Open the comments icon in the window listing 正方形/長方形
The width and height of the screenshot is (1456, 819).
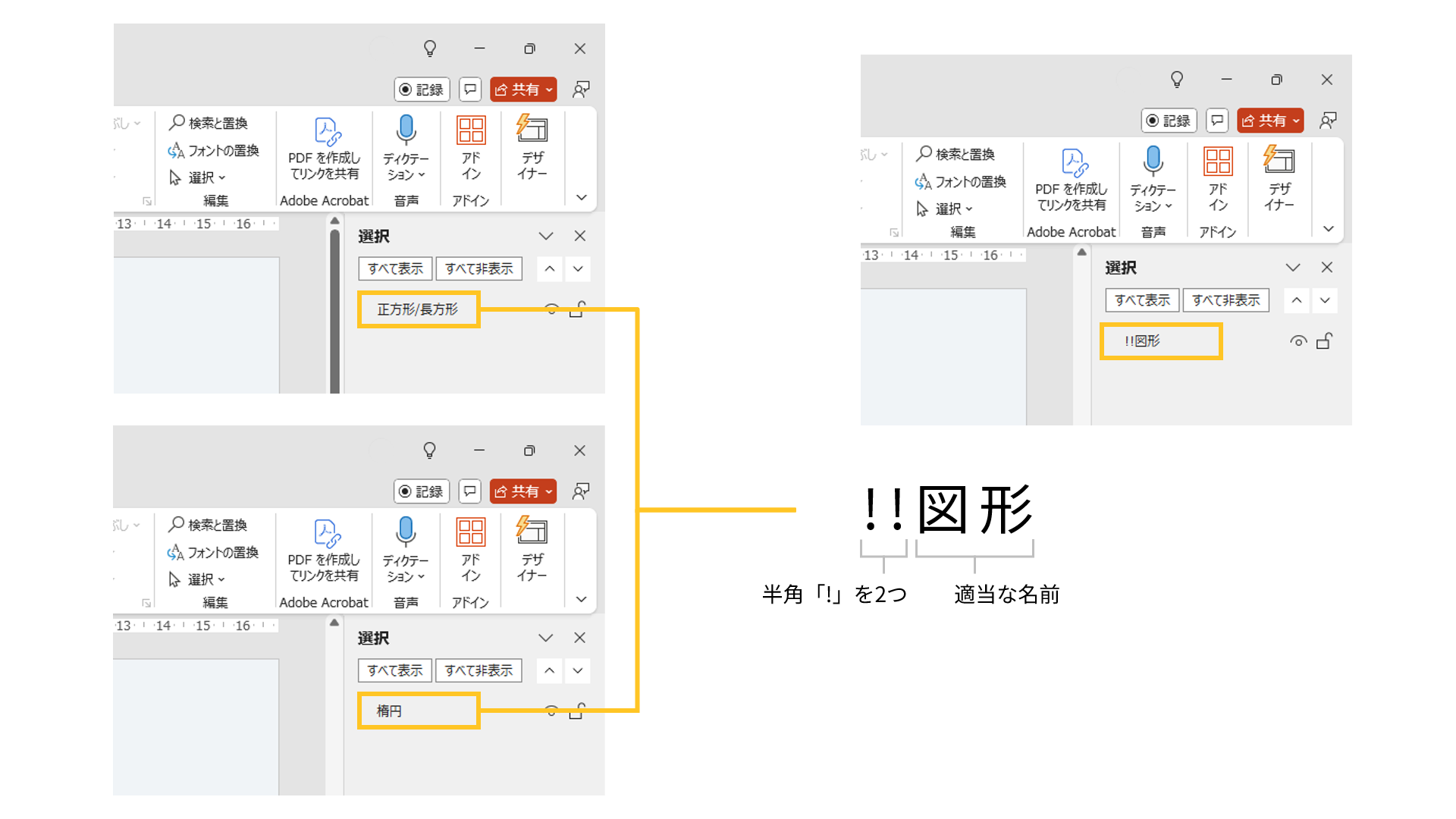click(470, 89)
